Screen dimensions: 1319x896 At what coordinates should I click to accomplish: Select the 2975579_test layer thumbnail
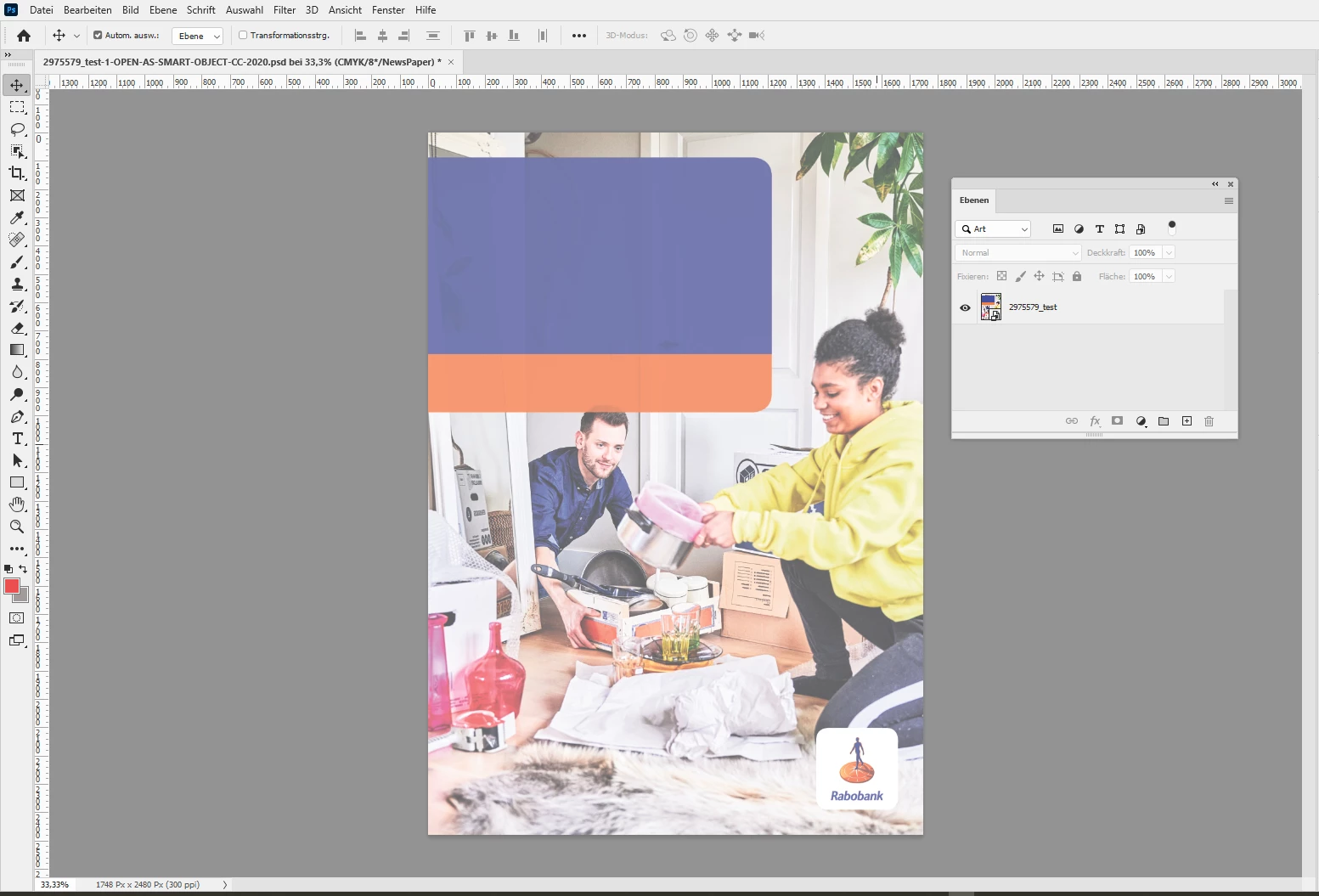point(990,307)
